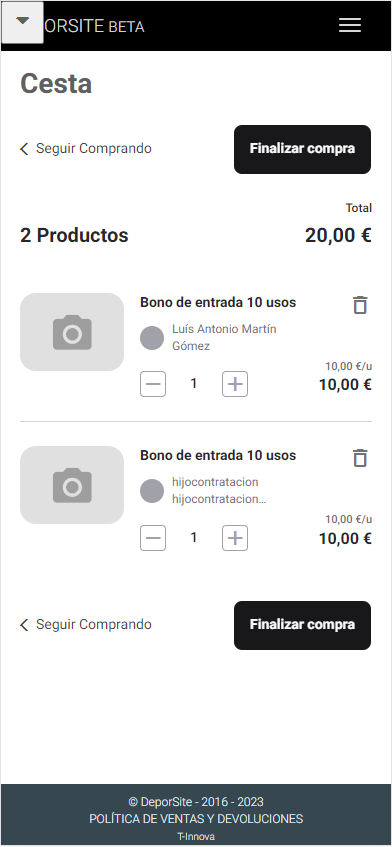Open first product's camera placeholder image

(72, 332)
